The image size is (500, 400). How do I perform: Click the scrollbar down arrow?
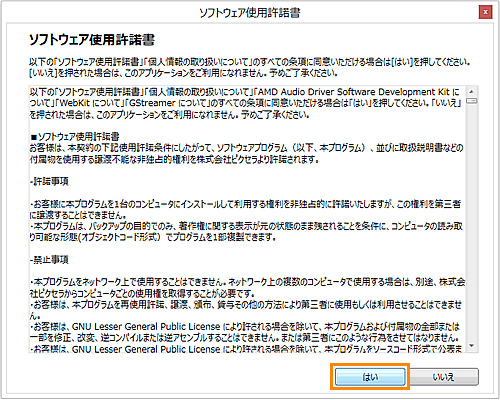(471, 346)
